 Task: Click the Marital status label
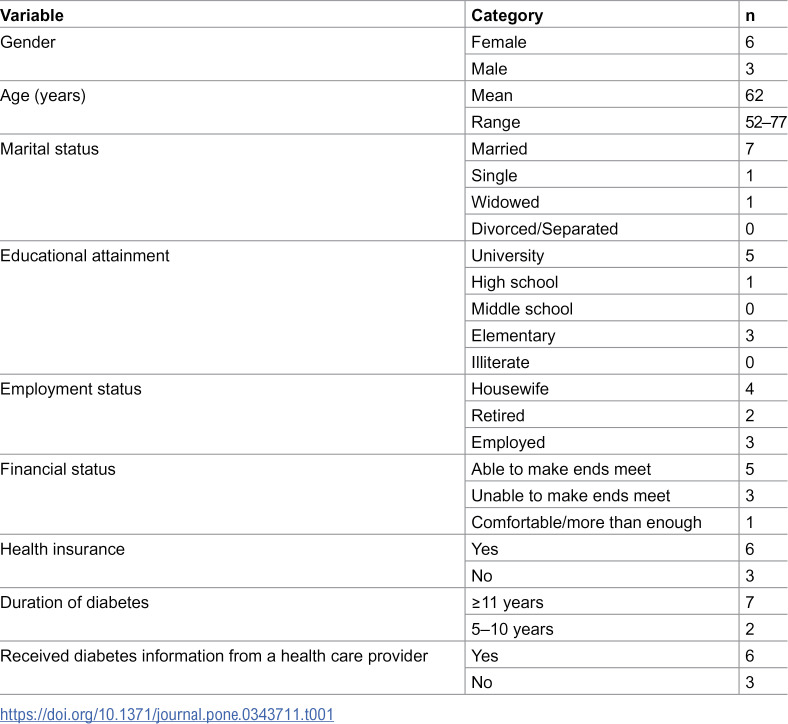click(x=49, y=149)
